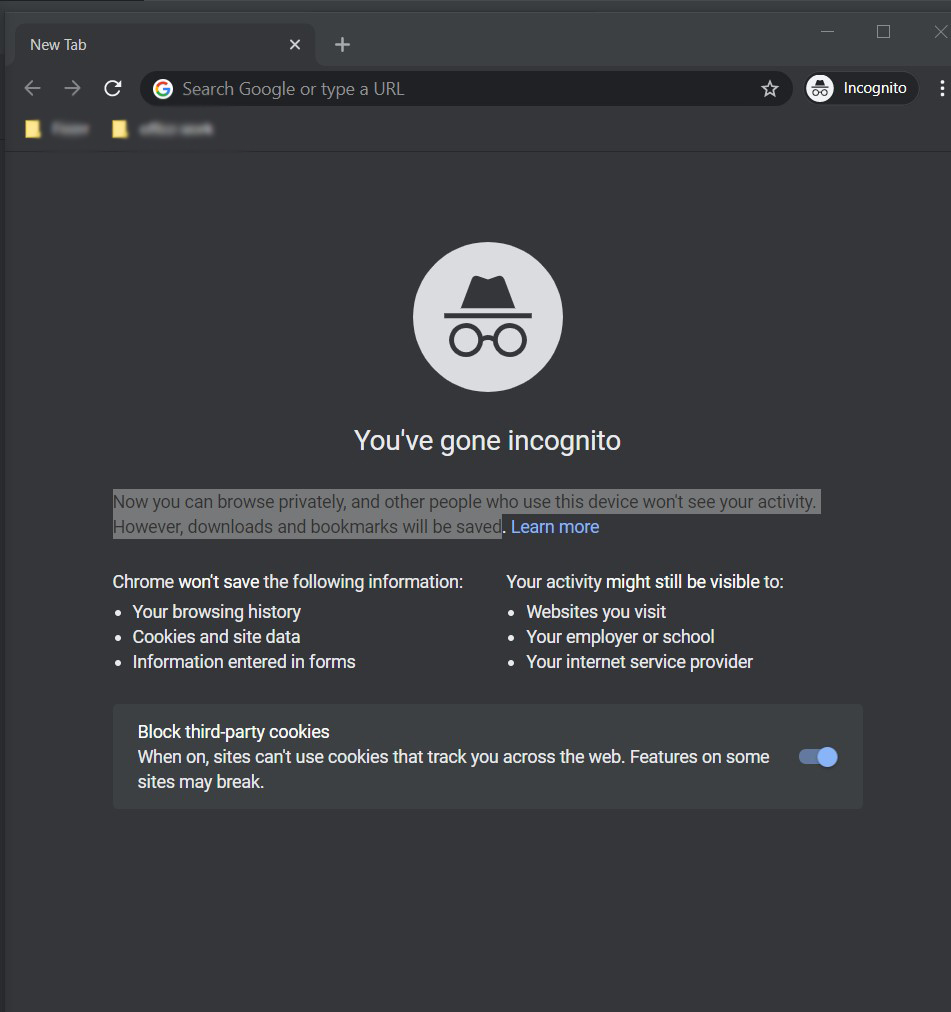Image resolution: width=951 pixels, height=1012 pixels.
Task: Click the text 'Information entered in forms'
Action: coord(243,662)
